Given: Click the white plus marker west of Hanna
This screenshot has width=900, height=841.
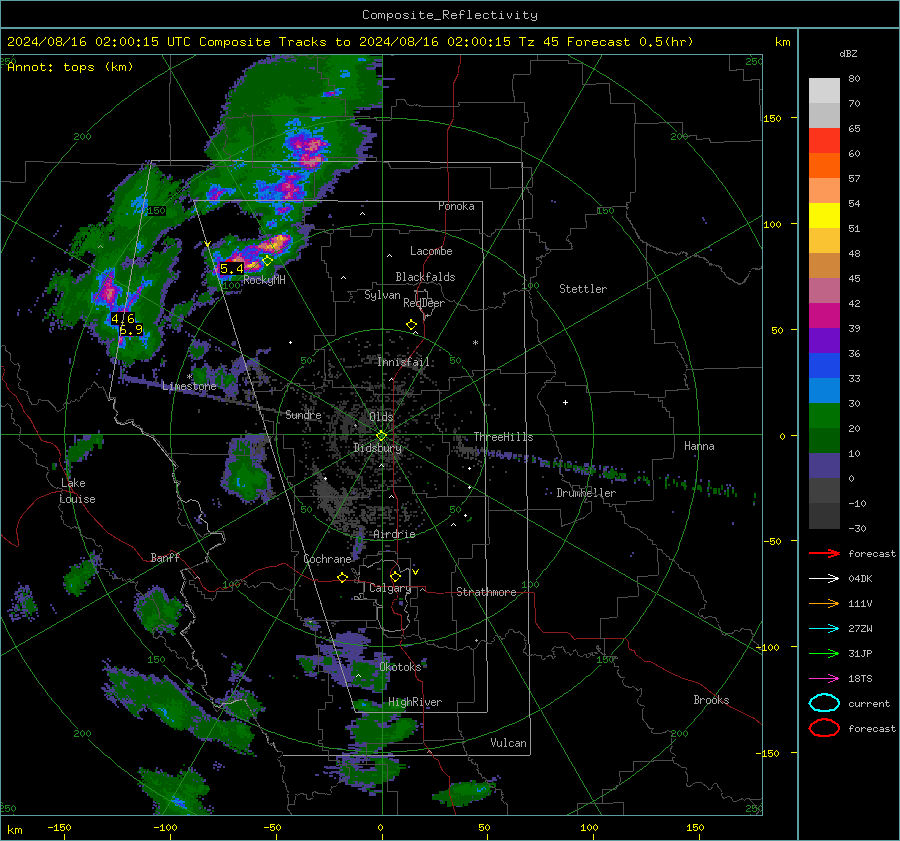Looking at the screenshot, I should click(x=565, y=402).
